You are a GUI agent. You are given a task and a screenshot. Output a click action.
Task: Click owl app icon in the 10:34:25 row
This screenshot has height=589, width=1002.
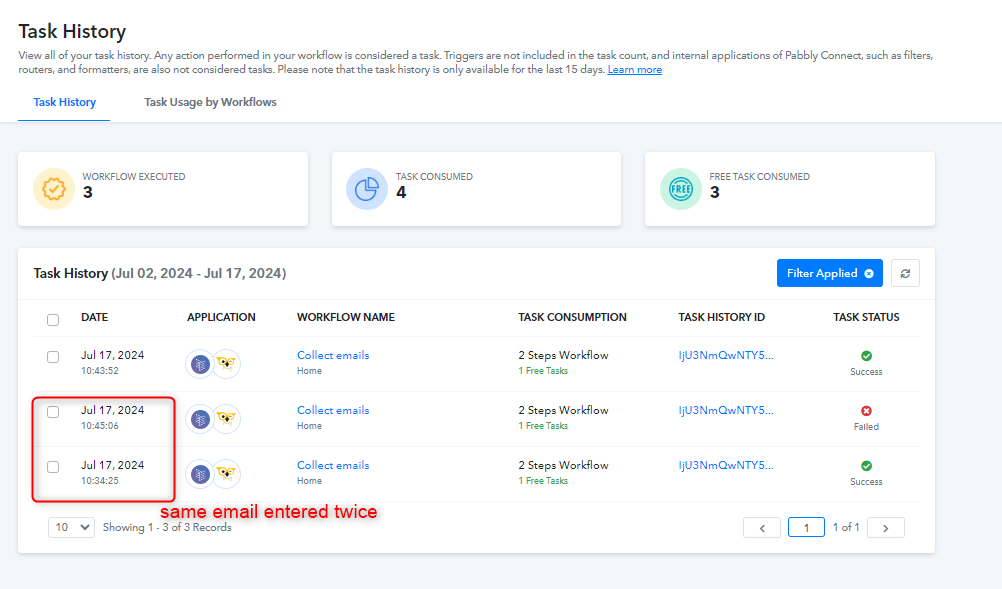(226, 474)
